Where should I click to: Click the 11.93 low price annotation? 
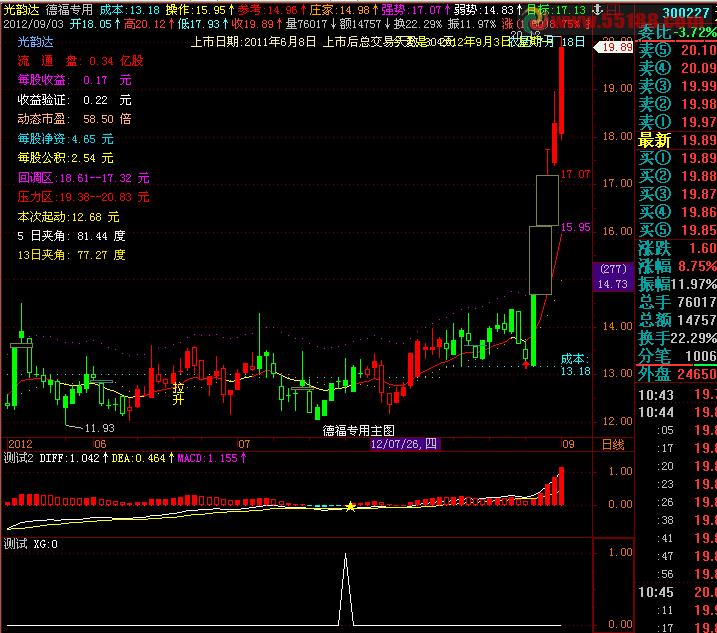(98, 428)
